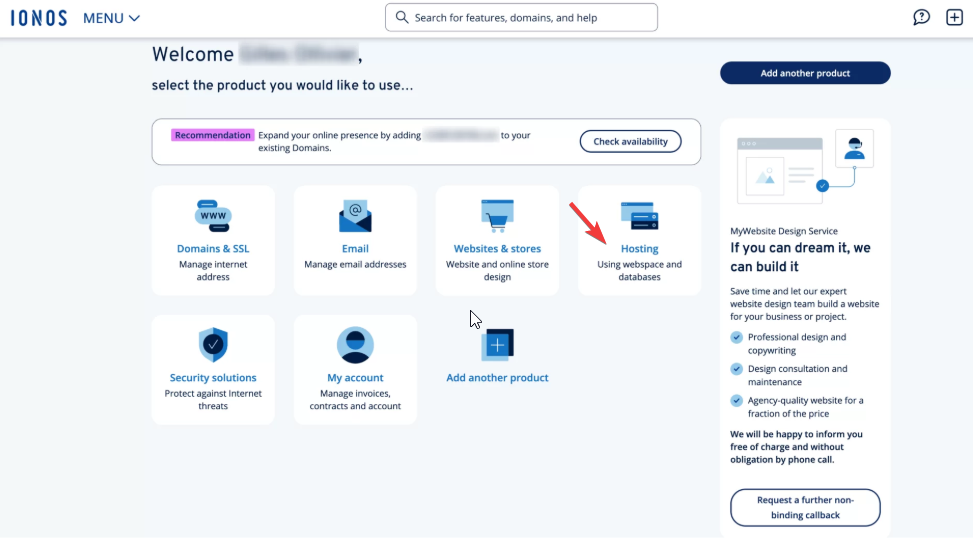Open the Add another product text link

coord(497,378)
